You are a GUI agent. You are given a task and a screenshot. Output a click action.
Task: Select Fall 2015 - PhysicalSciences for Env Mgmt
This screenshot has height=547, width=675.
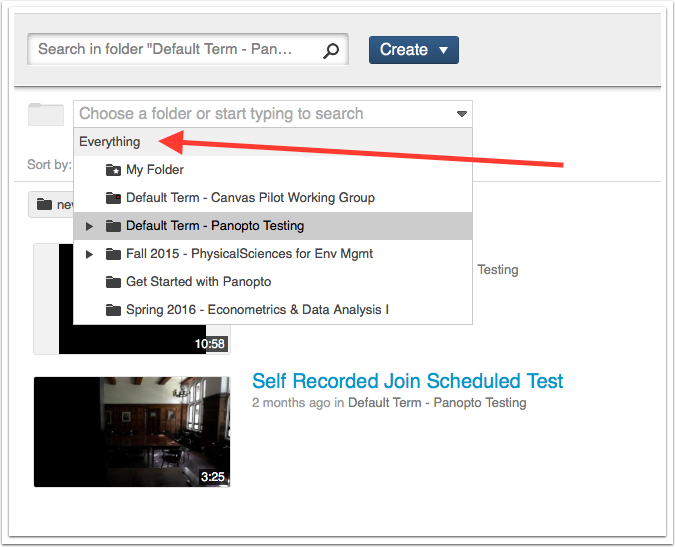click(273, 253)
